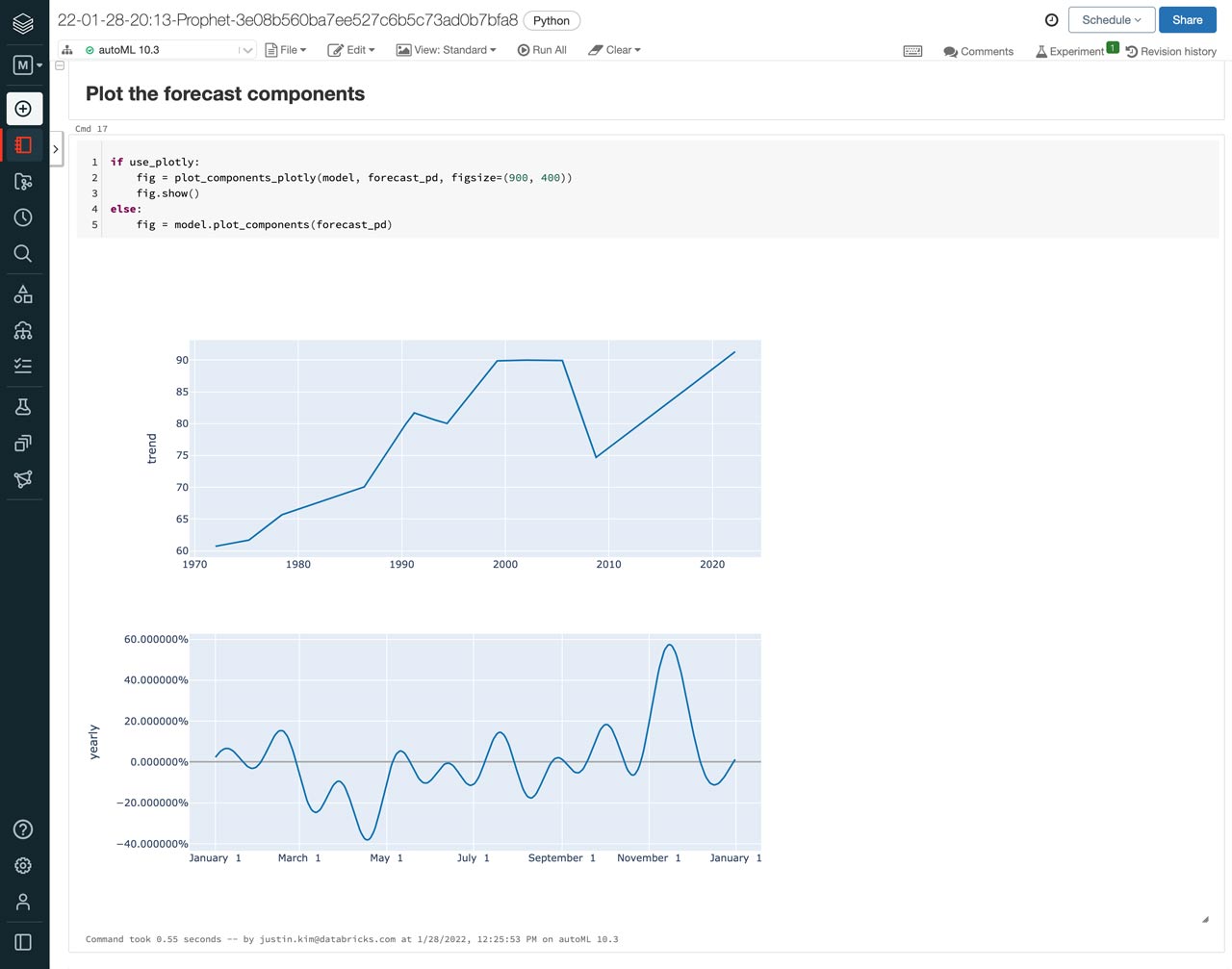Expand the Schedule dropdown
Image resolution: width=1232 pixels, height=969 pixels.
[x=1111, y=20]
